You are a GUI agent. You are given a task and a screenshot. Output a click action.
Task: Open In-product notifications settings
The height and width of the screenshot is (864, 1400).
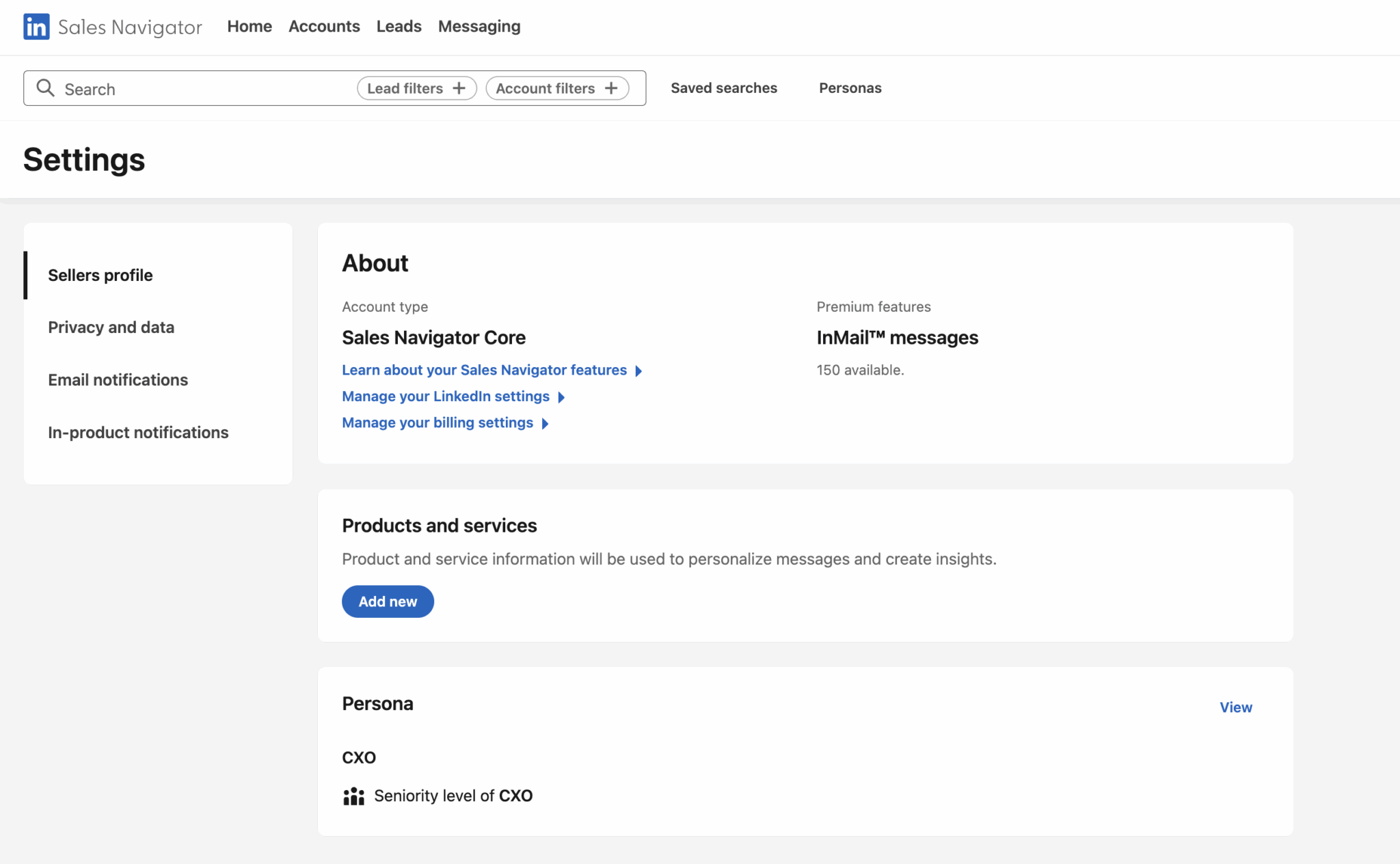click(138, 432)
